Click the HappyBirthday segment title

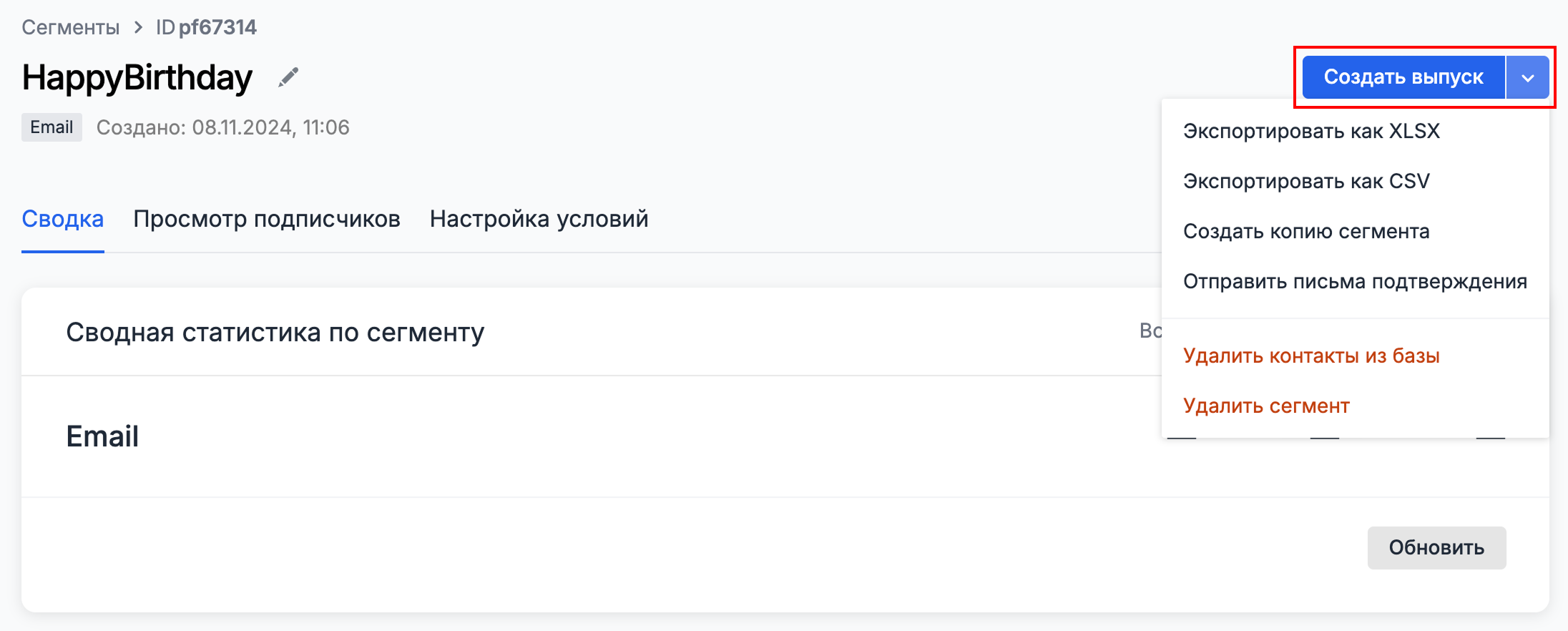click(137, 77)
